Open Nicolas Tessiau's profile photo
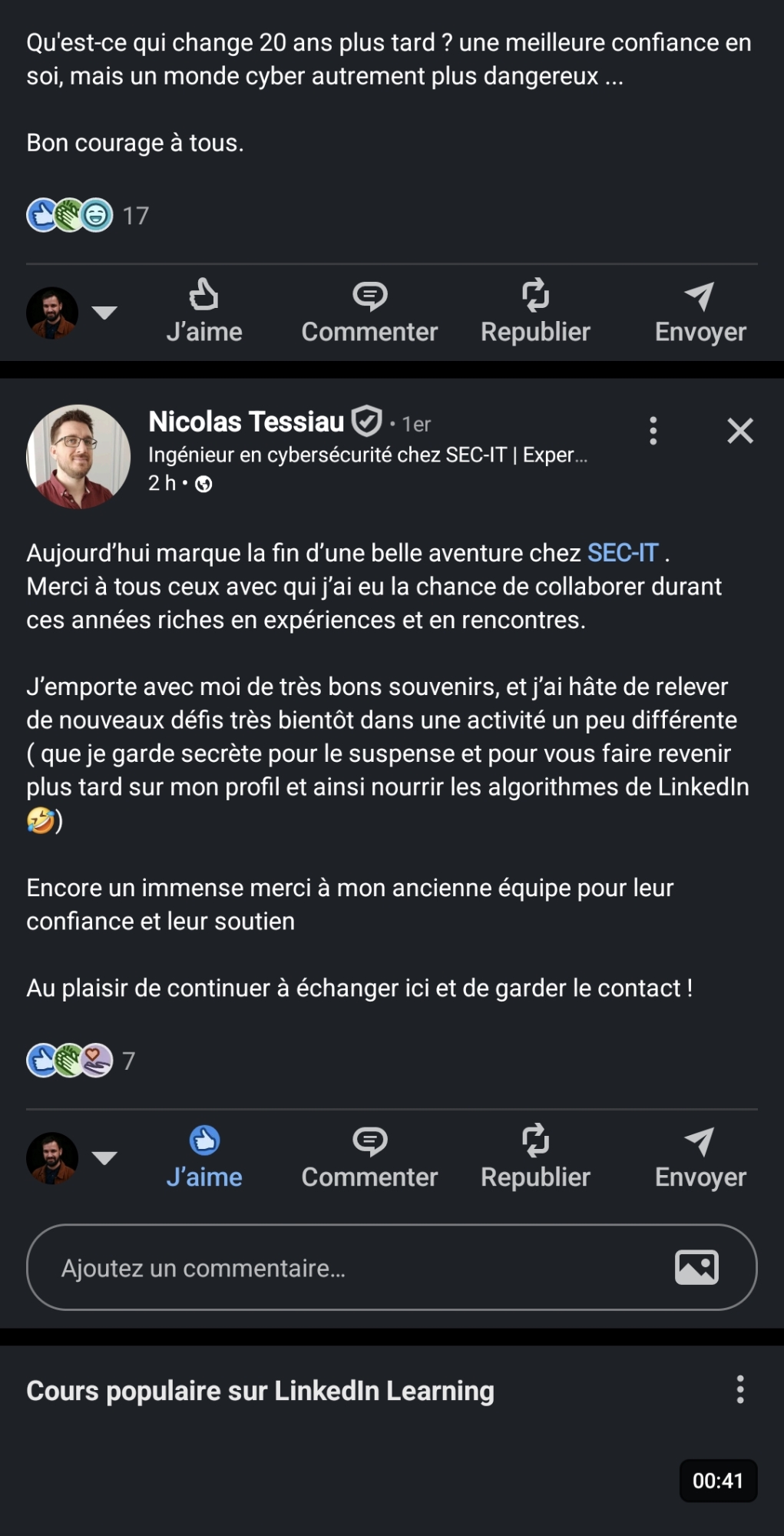Viewport: 784px width, 1536px height. [x=78, y=456]
